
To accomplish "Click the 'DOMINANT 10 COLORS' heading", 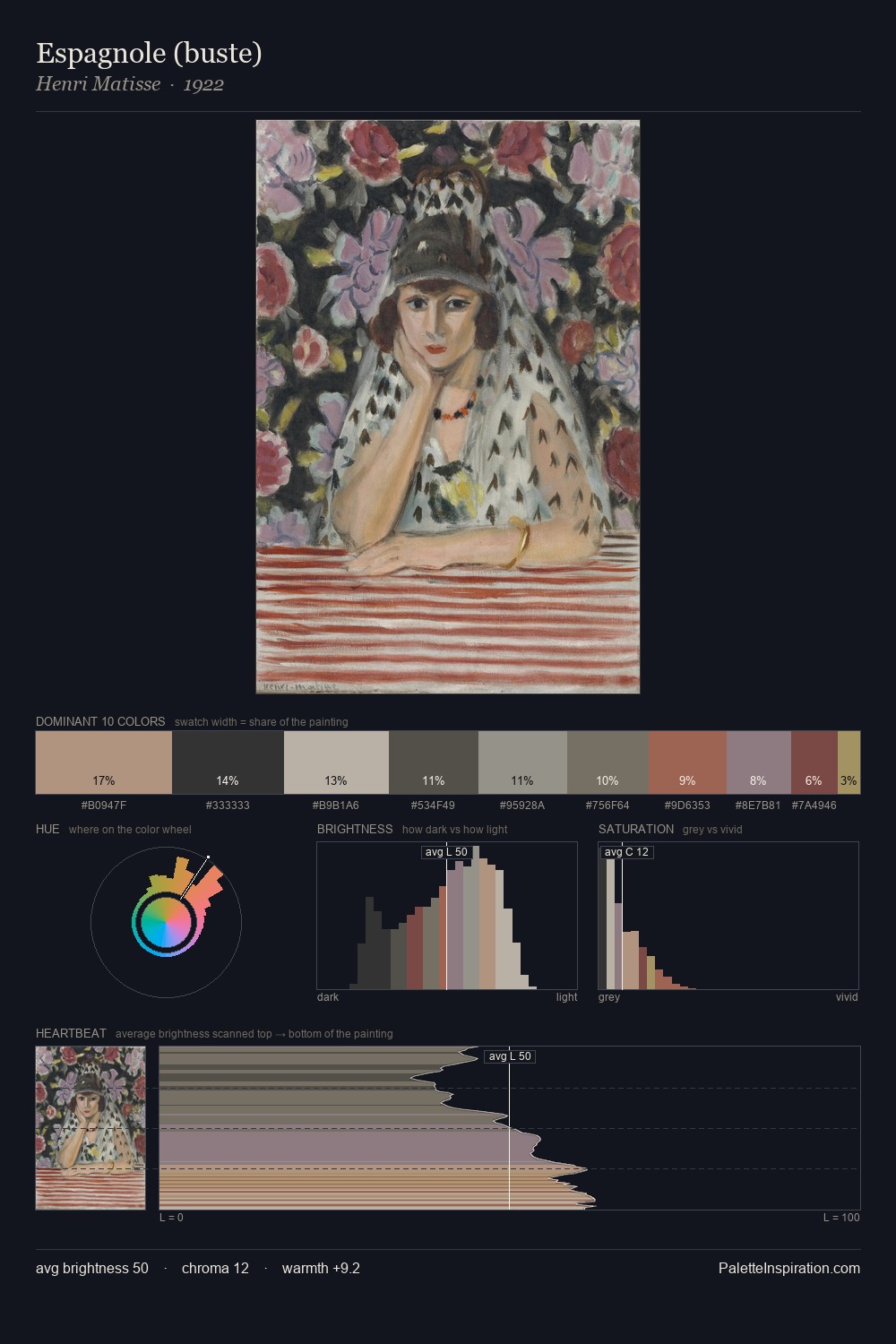I will [100, 721].
